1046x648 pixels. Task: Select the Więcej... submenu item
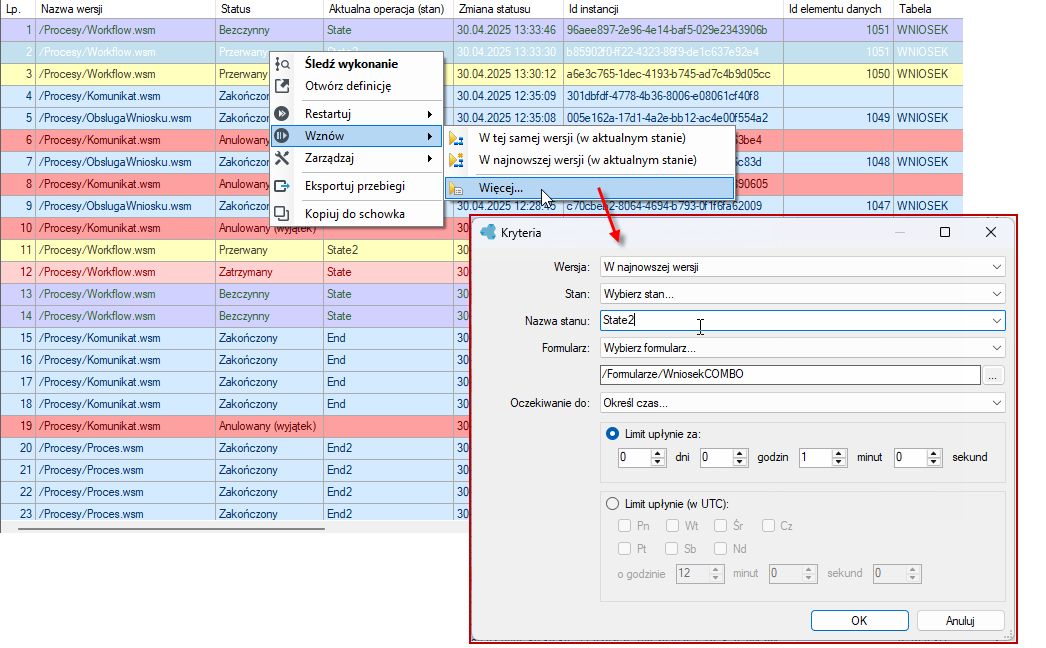click(590, 188)
